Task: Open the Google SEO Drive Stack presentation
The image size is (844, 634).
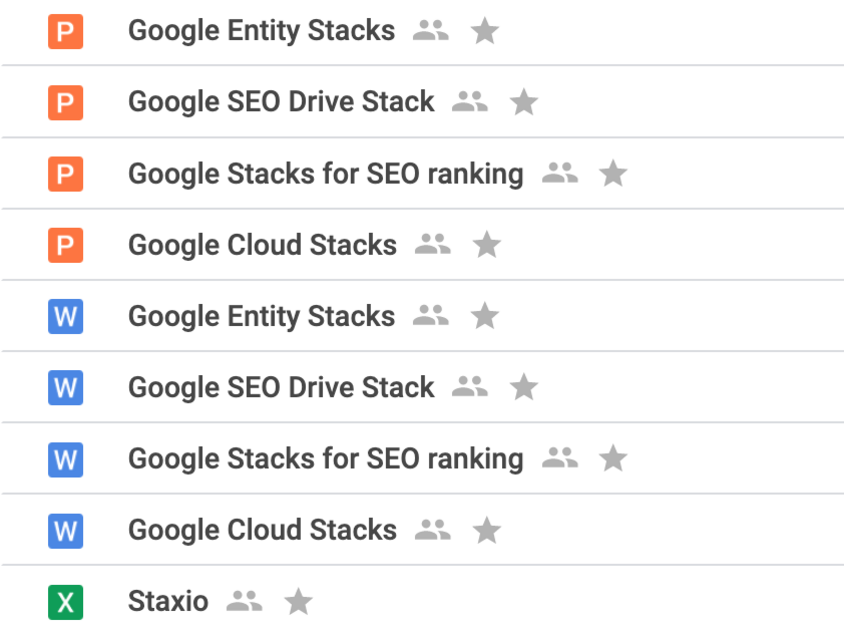Action: 280,101
